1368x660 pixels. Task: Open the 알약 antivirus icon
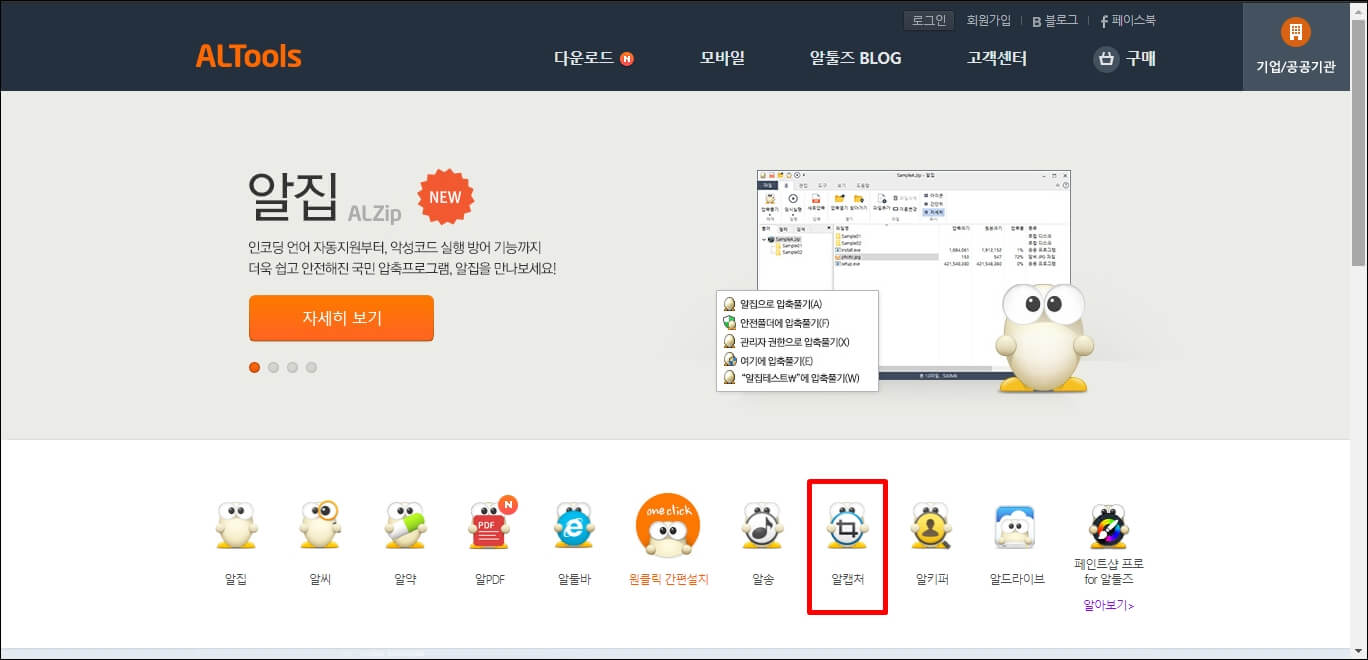click(x=405, y=526)
